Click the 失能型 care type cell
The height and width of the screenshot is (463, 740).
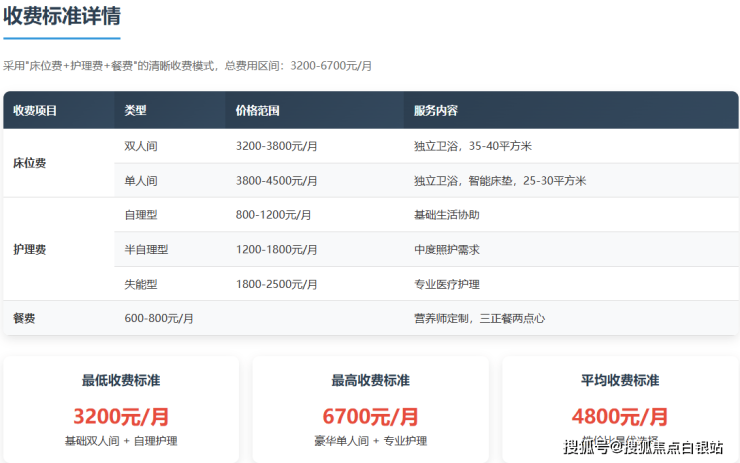(141, 284)
